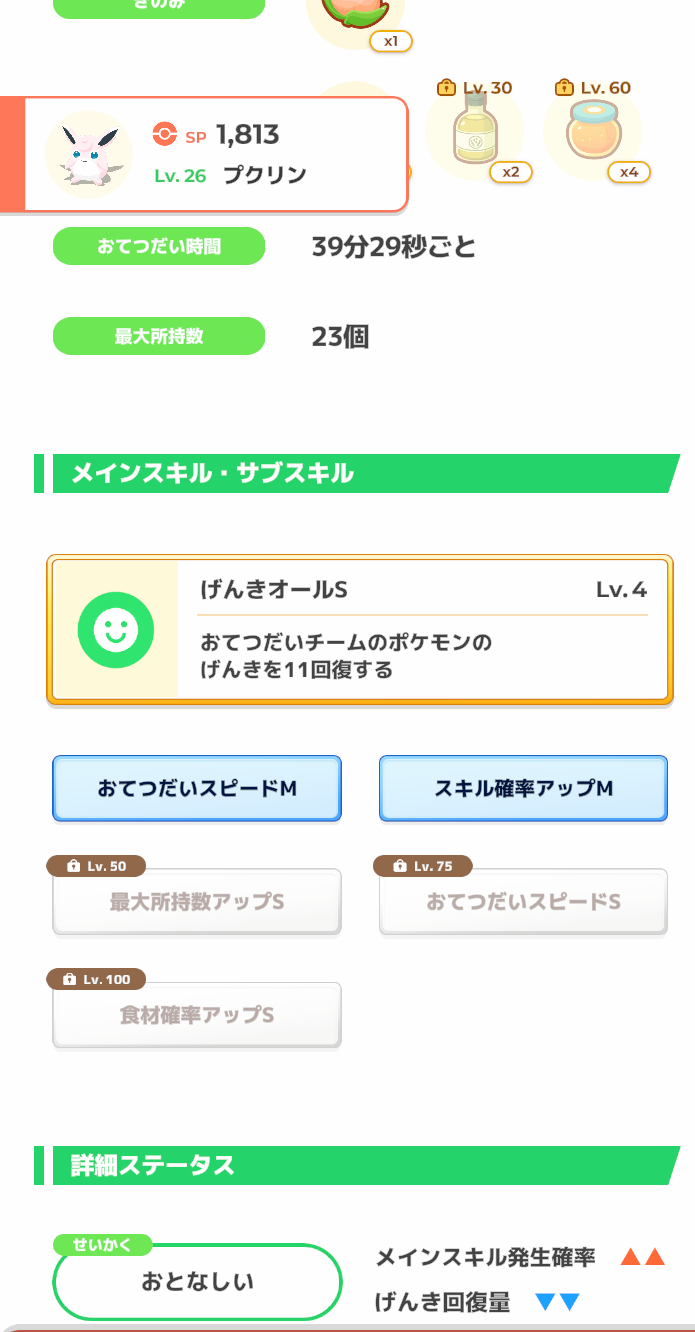This screenshot has width=695, height=1332.
Task: Tap locked おてつだいスピードS sub skill
Action: coord(523,902)
